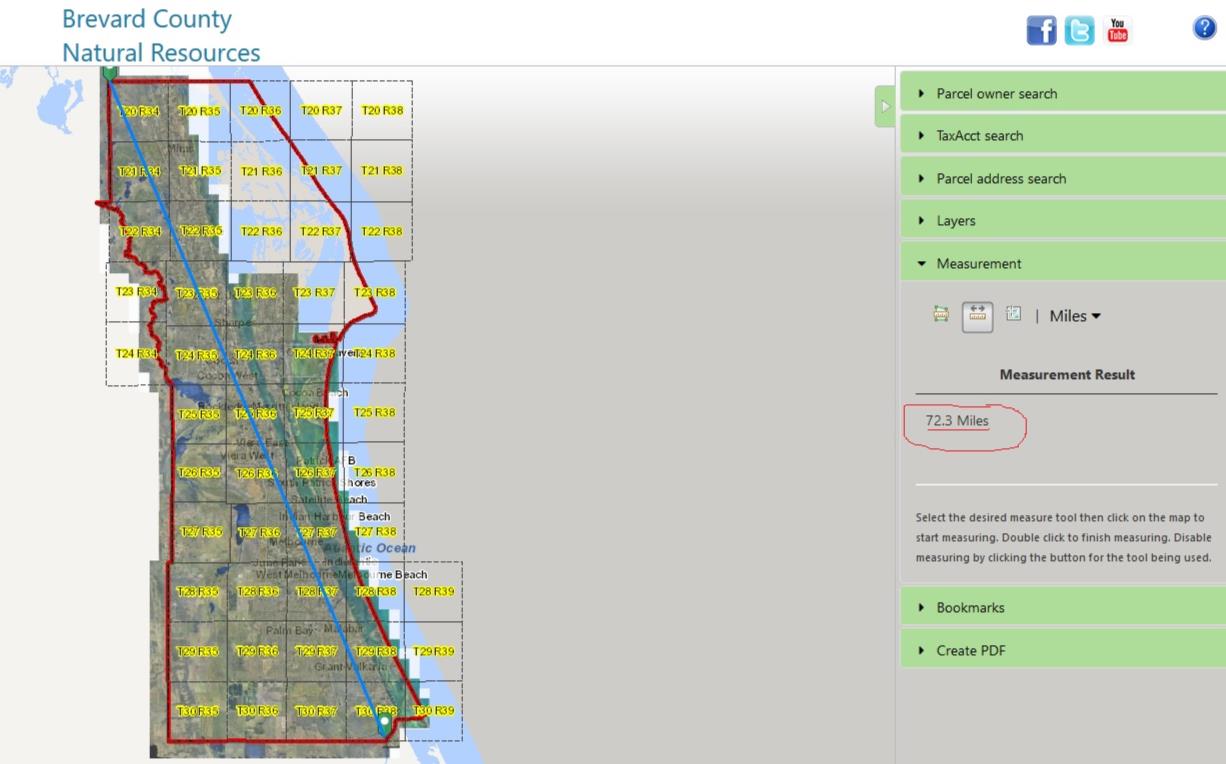Image resolution: width=1226 pixels, height=764 pixels.
Task: Click map grid label T20 R37
Action: (321, 110)
